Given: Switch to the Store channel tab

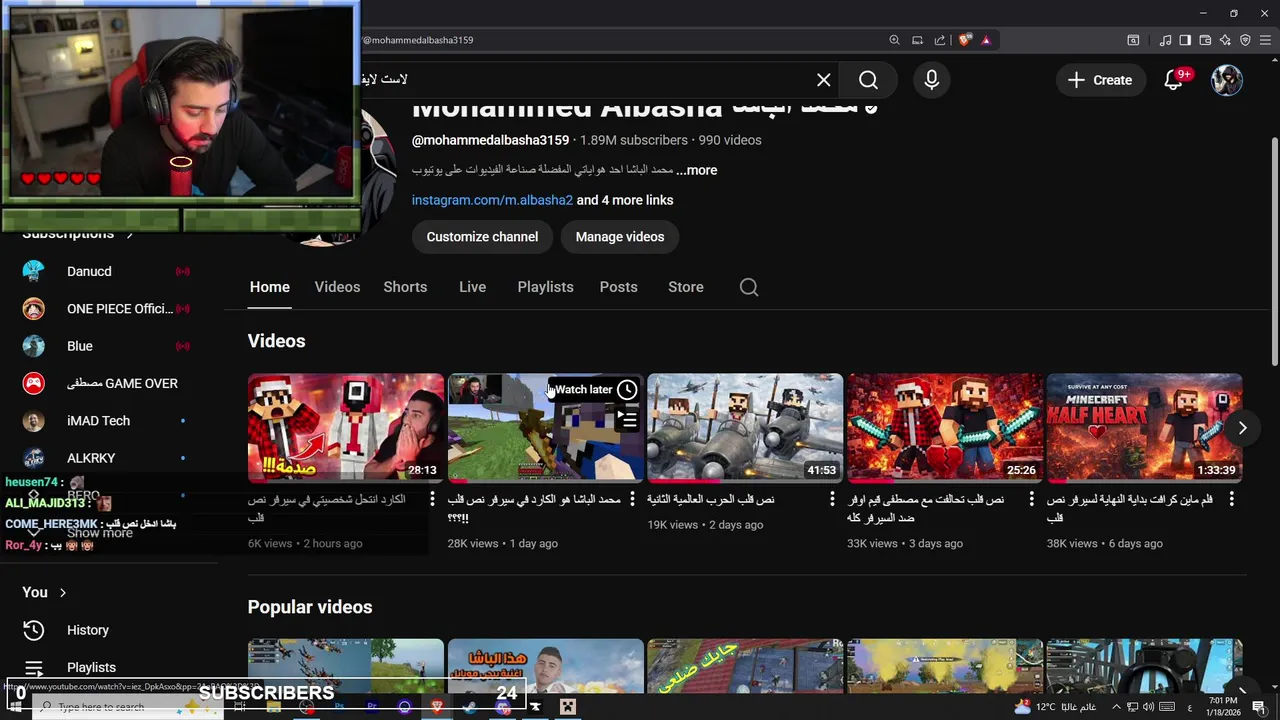Looking at the screenshot, I should pyautogui.click(x=686, y=287).
